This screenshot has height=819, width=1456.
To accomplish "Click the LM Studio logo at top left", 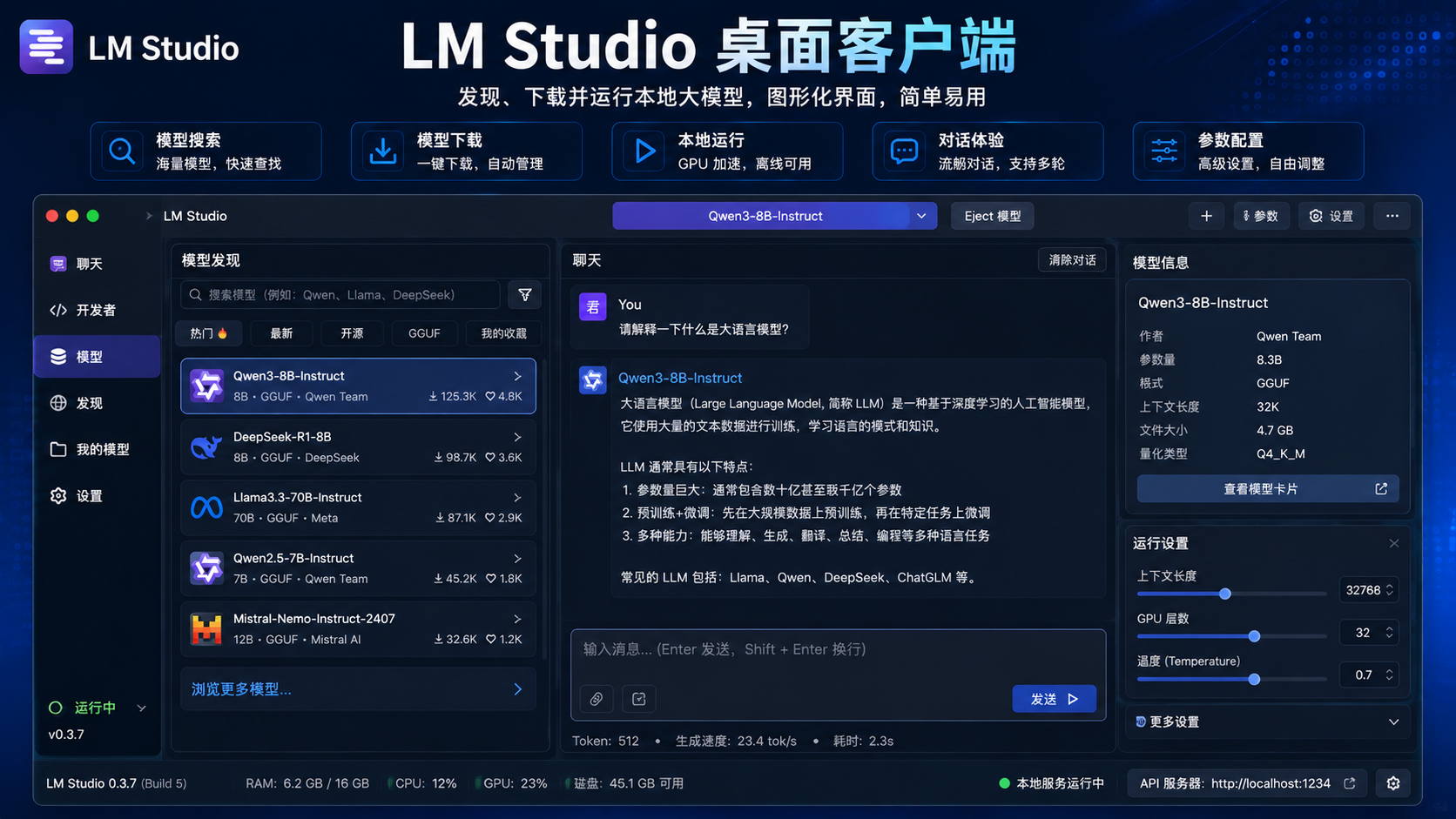I will click(46, 47).
